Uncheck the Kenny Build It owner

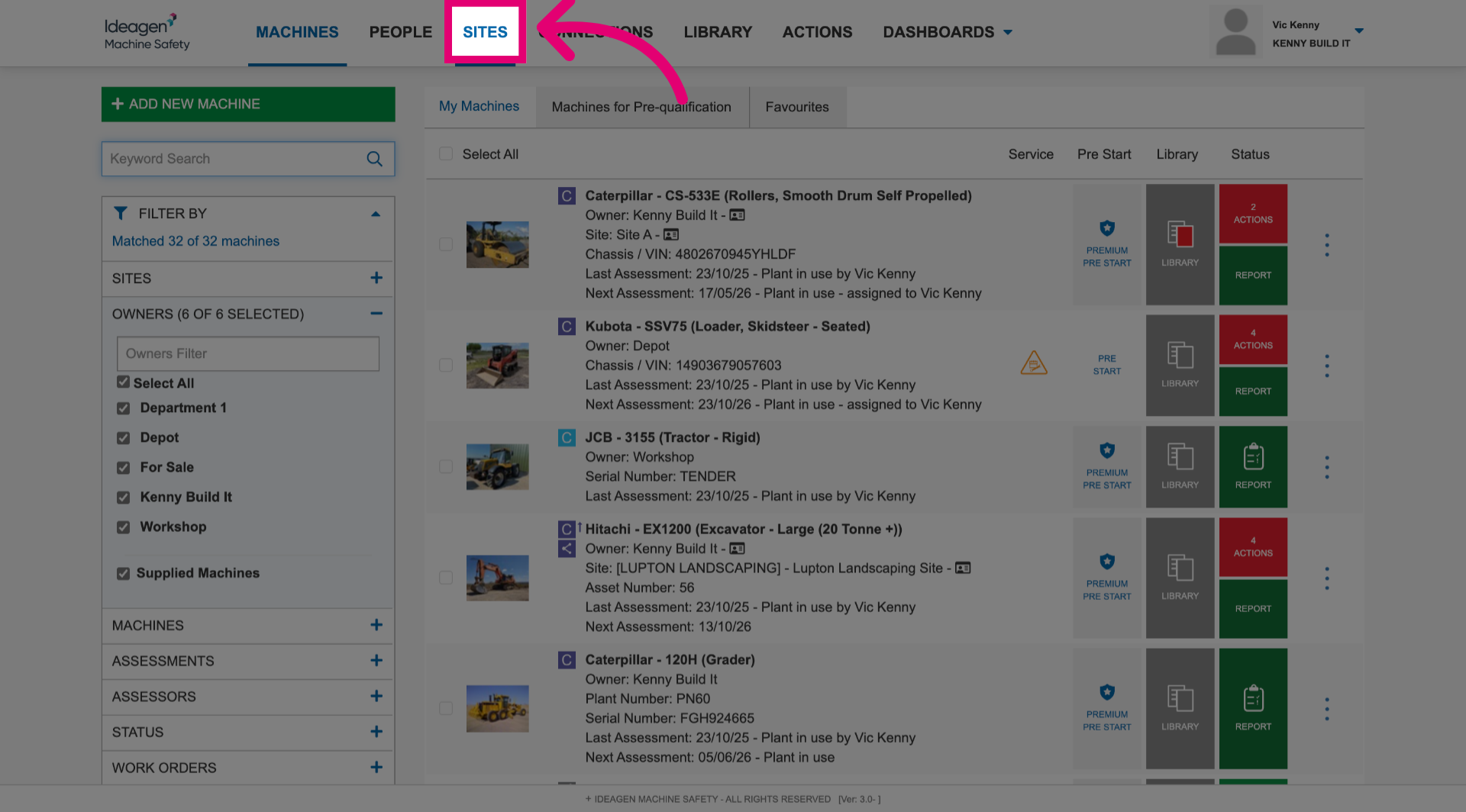(x=123, y=498)
